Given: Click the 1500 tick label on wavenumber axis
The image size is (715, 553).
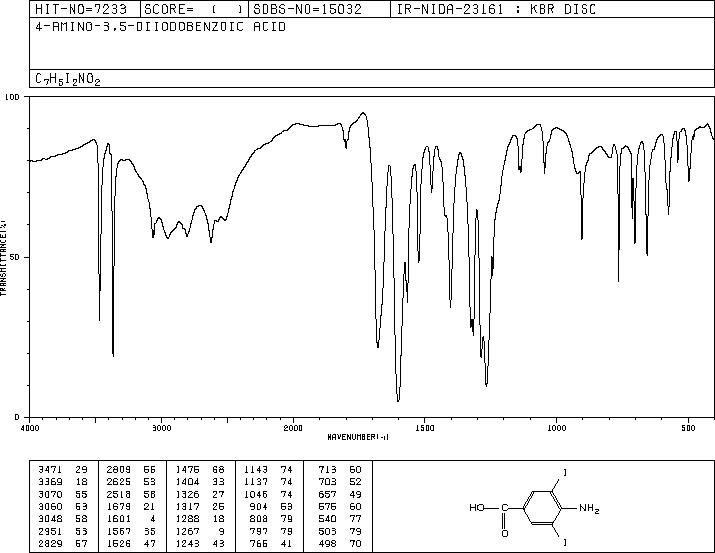Looking at the screenshot, I should (x=425, y=428).
